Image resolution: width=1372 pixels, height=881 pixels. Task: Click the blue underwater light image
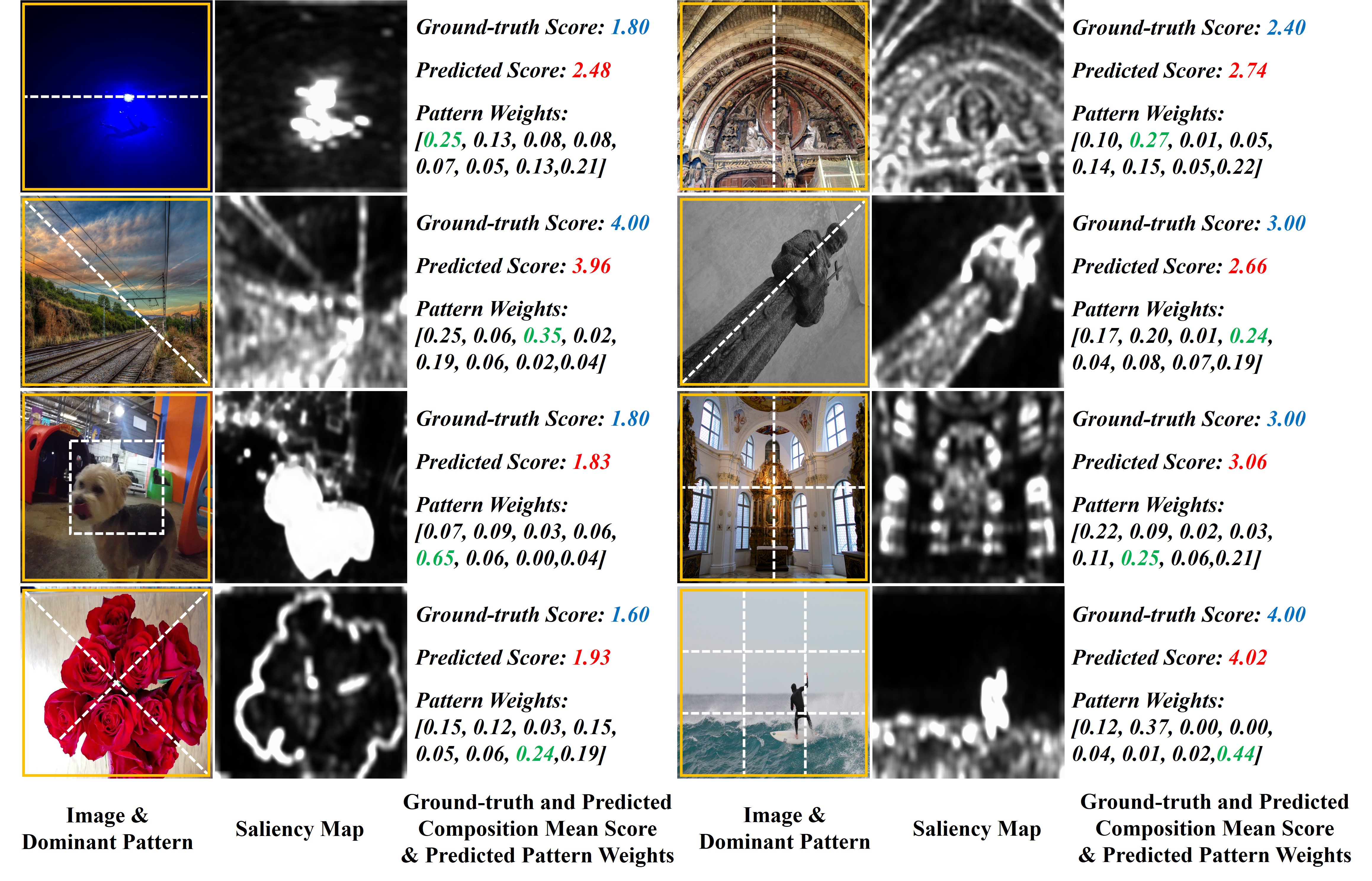point(116,96)
